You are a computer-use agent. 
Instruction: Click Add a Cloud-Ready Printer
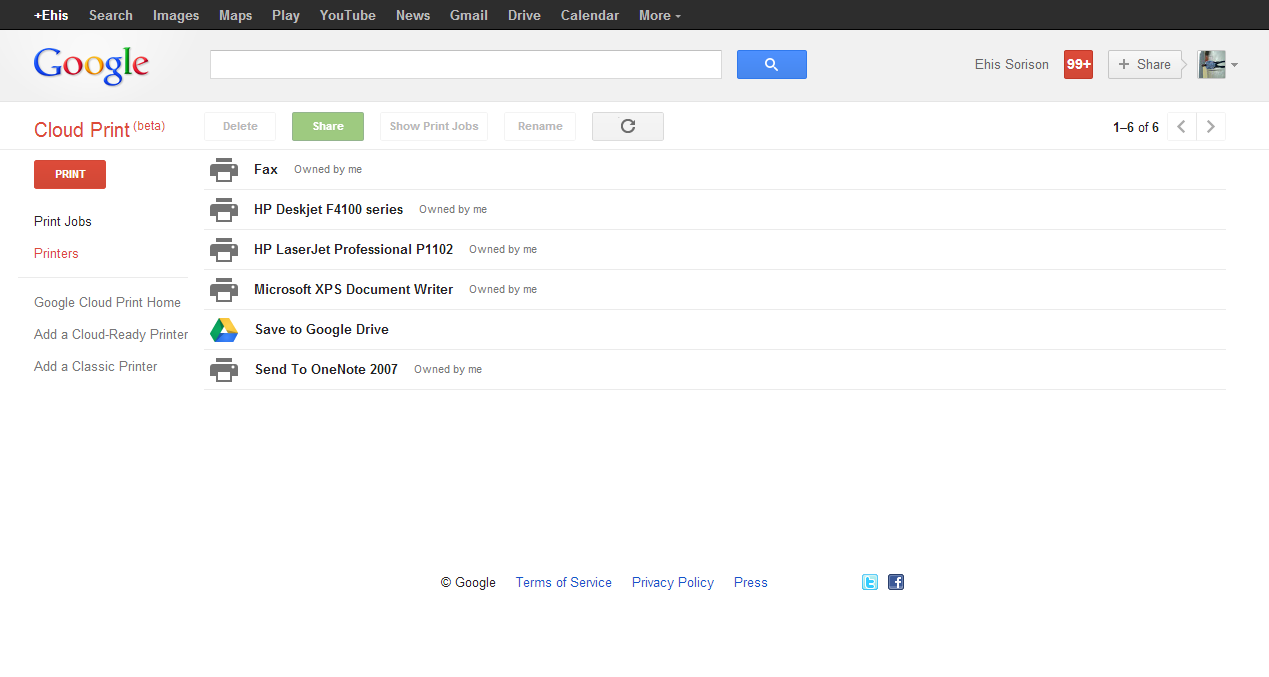click(x=111, y=334)
